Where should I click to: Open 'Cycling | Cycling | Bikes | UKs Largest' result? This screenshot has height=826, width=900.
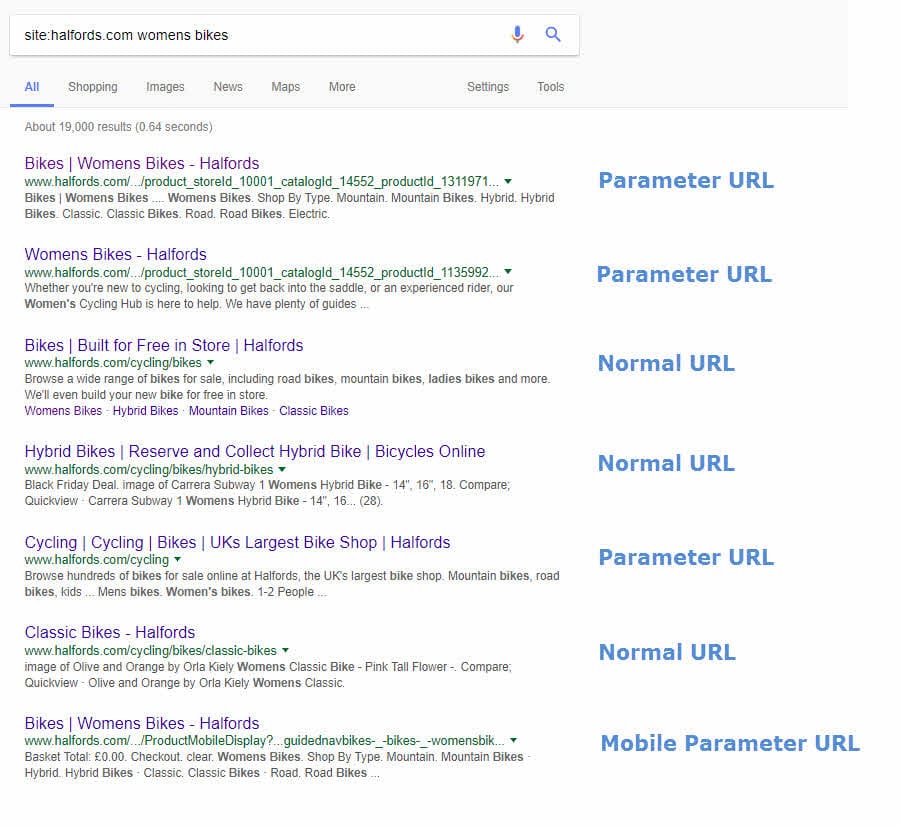(x=237, y=542)
